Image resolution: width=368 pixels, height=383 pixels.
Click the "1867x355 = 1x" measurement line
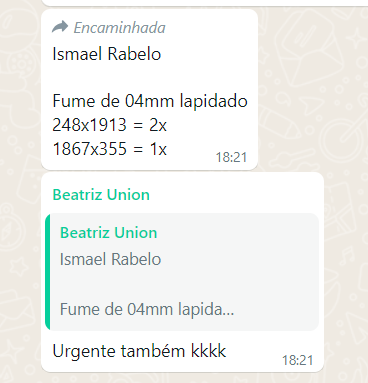109,149
